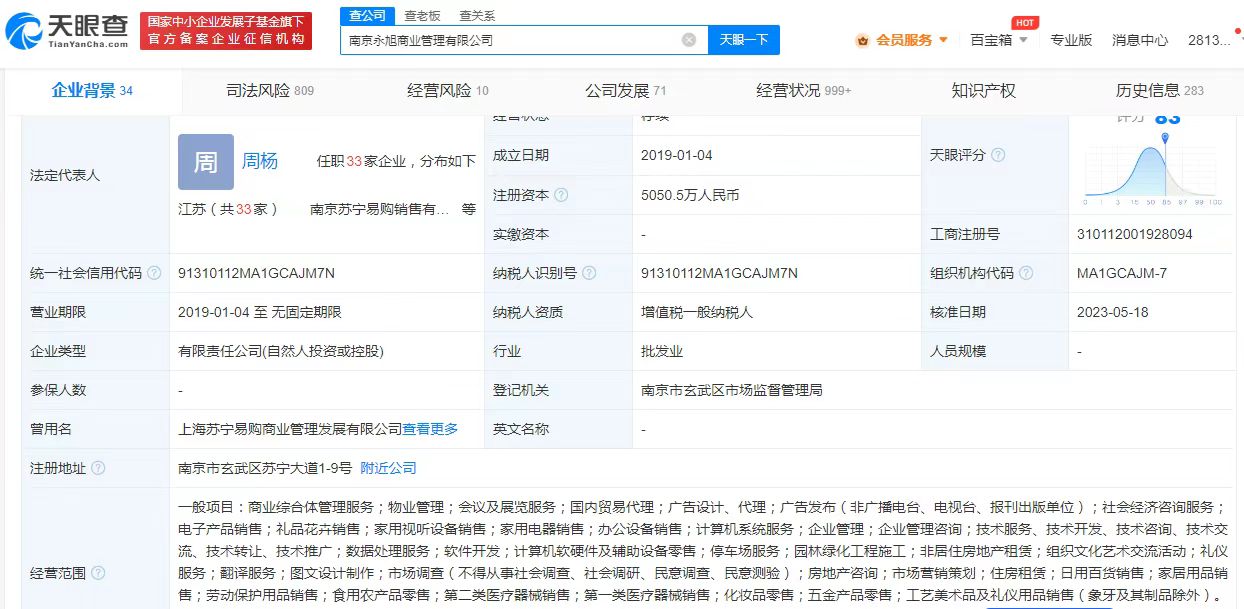The image size is (1244, 609).
Task: Open the TianYanCha logo homepage
Action: (67, 31)
